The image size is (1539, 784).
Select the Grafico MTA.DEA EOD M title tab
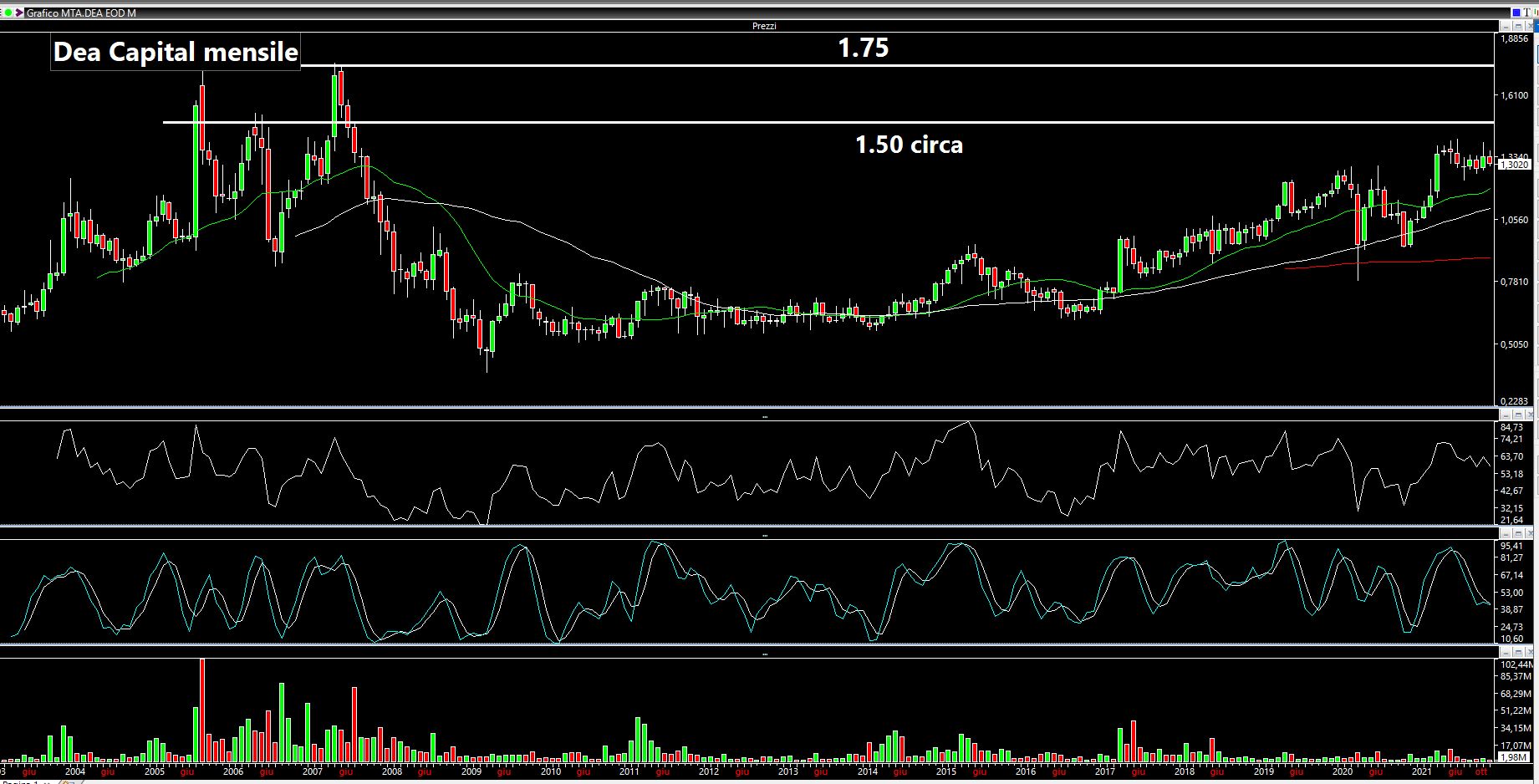pyautogui.click(x=80, y=13)
